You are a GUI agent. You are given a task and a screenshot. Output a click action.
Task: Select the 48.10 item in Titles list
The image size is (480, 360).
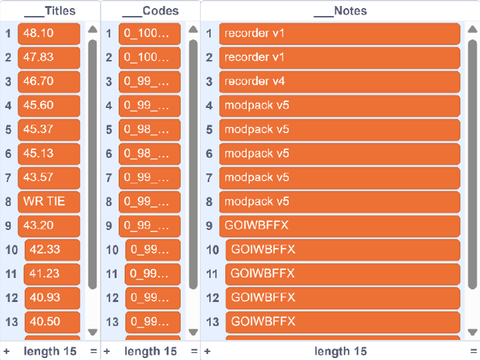pyautogui.click(x=49, y=34)
